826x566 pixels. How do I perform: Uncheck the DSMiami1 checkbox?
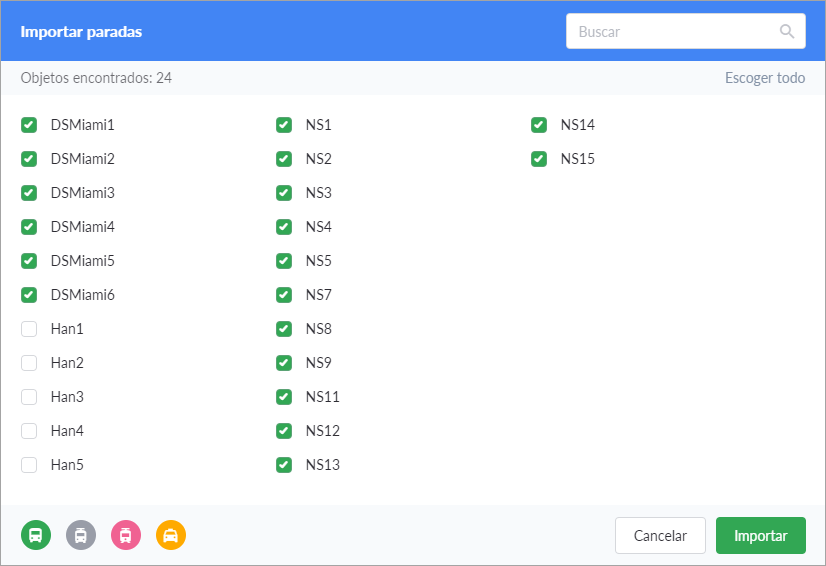(29, 125)
